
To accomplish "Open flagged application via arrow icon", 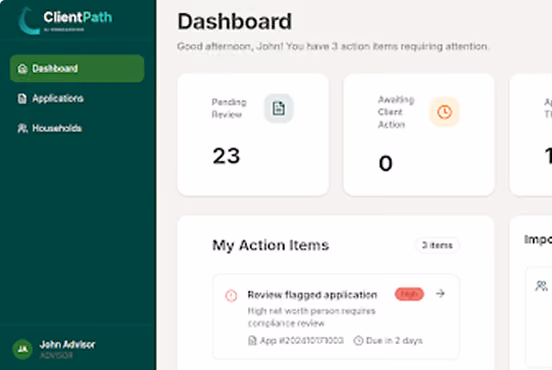I will 440,293.
